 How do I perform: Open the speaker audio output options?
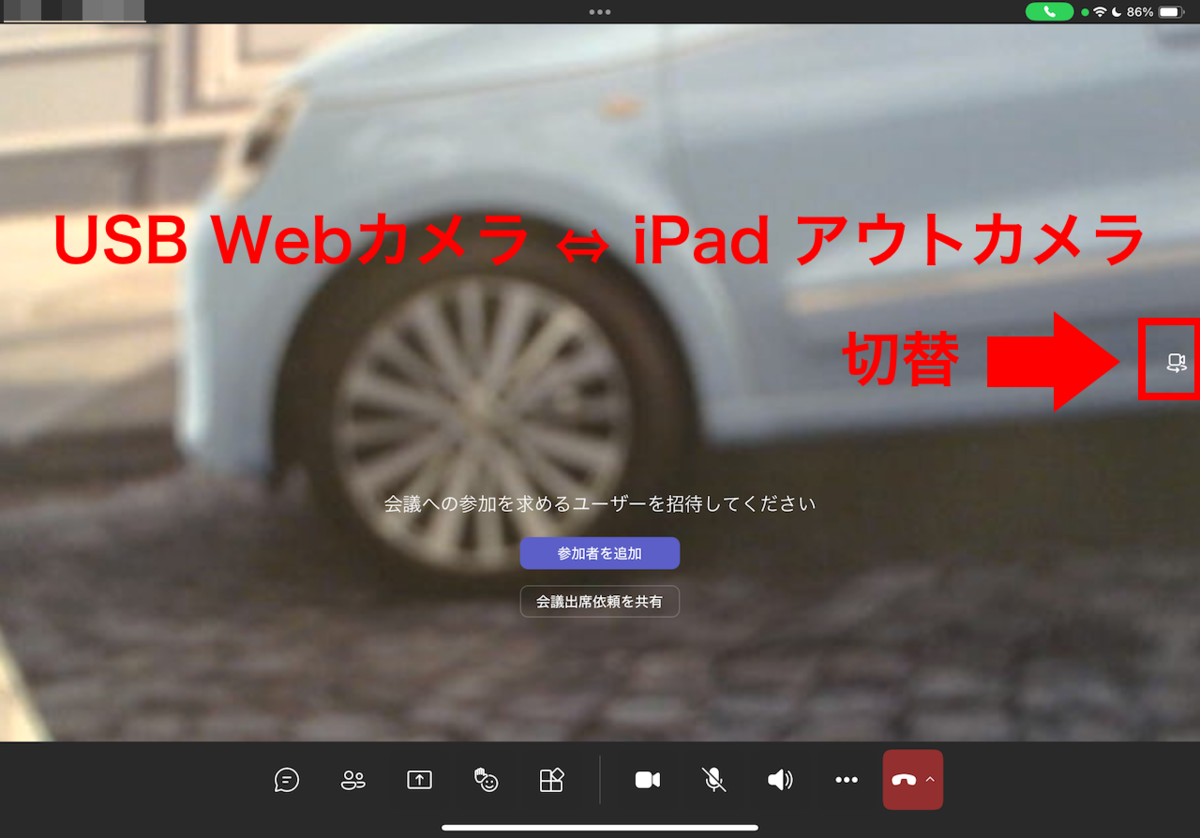[780, 780]
